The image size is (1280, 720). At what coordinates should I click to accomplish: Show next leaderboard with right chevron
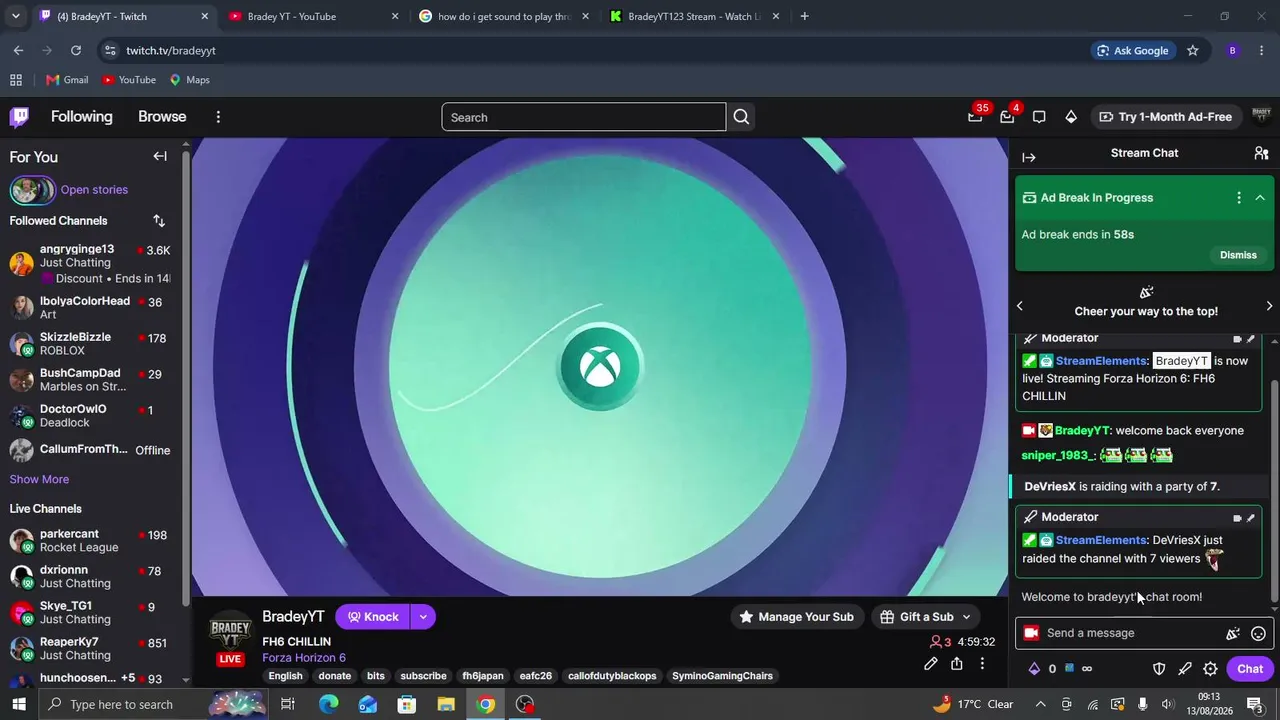(x=1269, y=306)
